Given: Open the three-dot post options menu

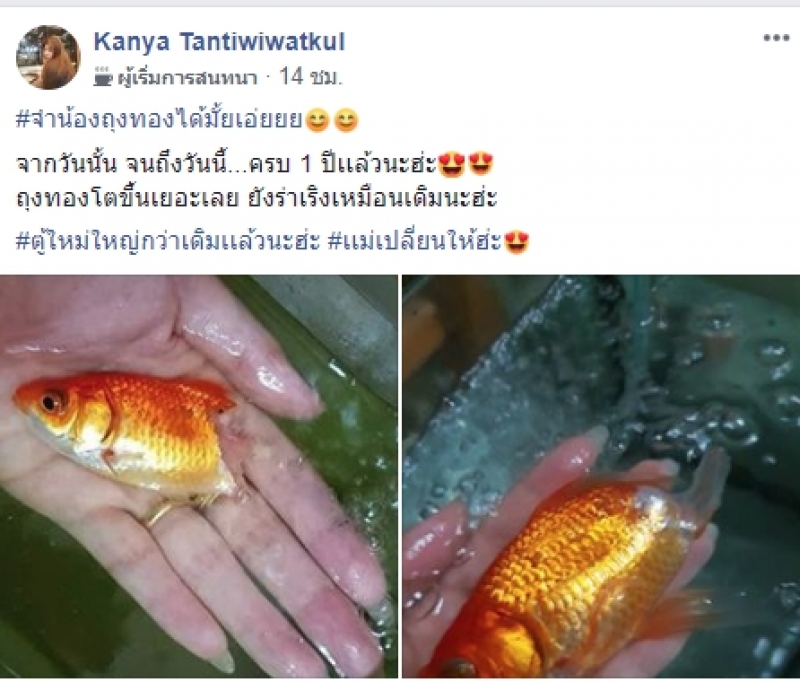Looking at the screenshot, I should click(776, 38).
